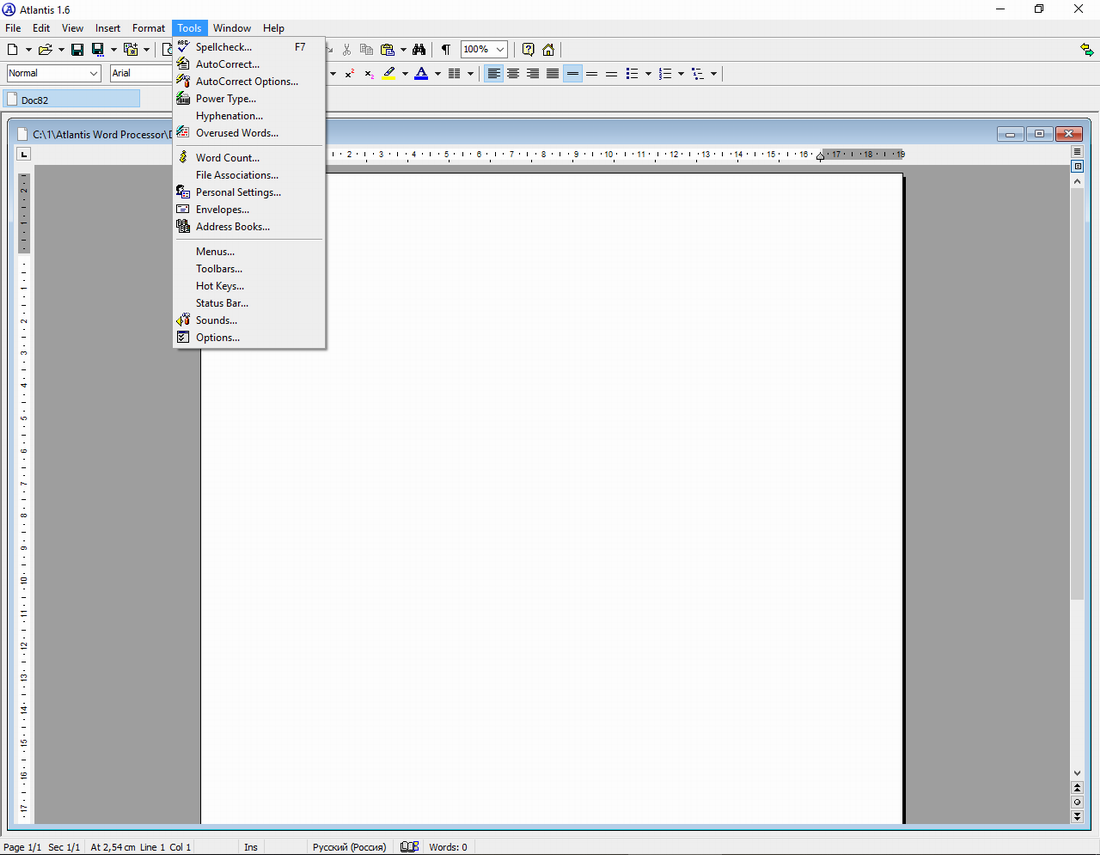Screen dimensions: 1100x855
Task: Toggle single line spacing
Action: pos(572,74)
